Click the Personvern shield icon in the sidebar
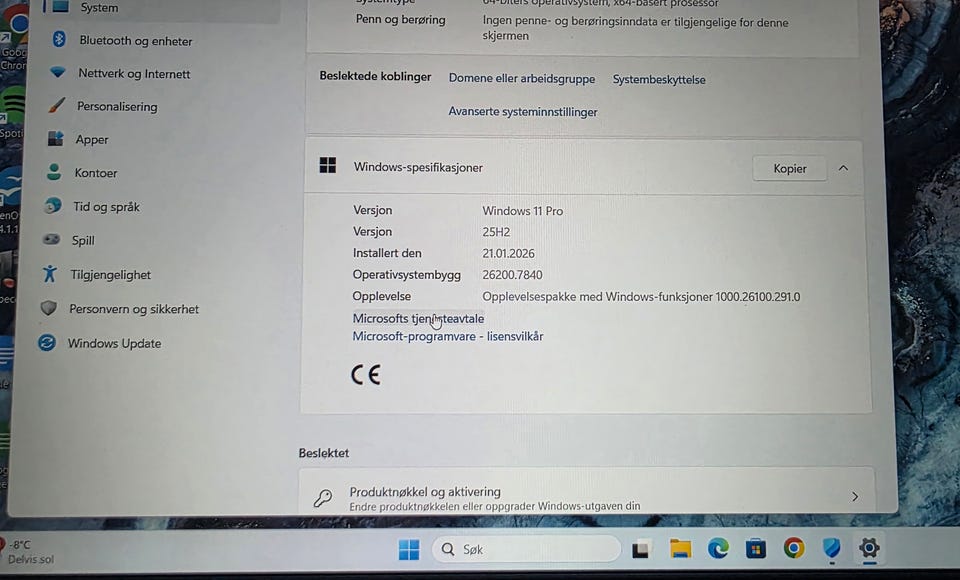This screenshot has width=960, height=580. point(48,307)
